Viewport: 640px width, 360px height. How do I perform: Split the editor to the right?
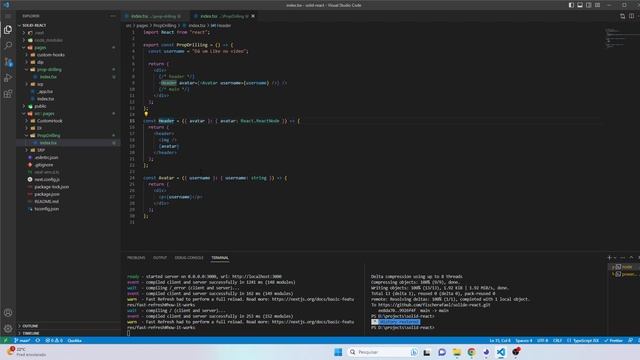tap(631, 16)
